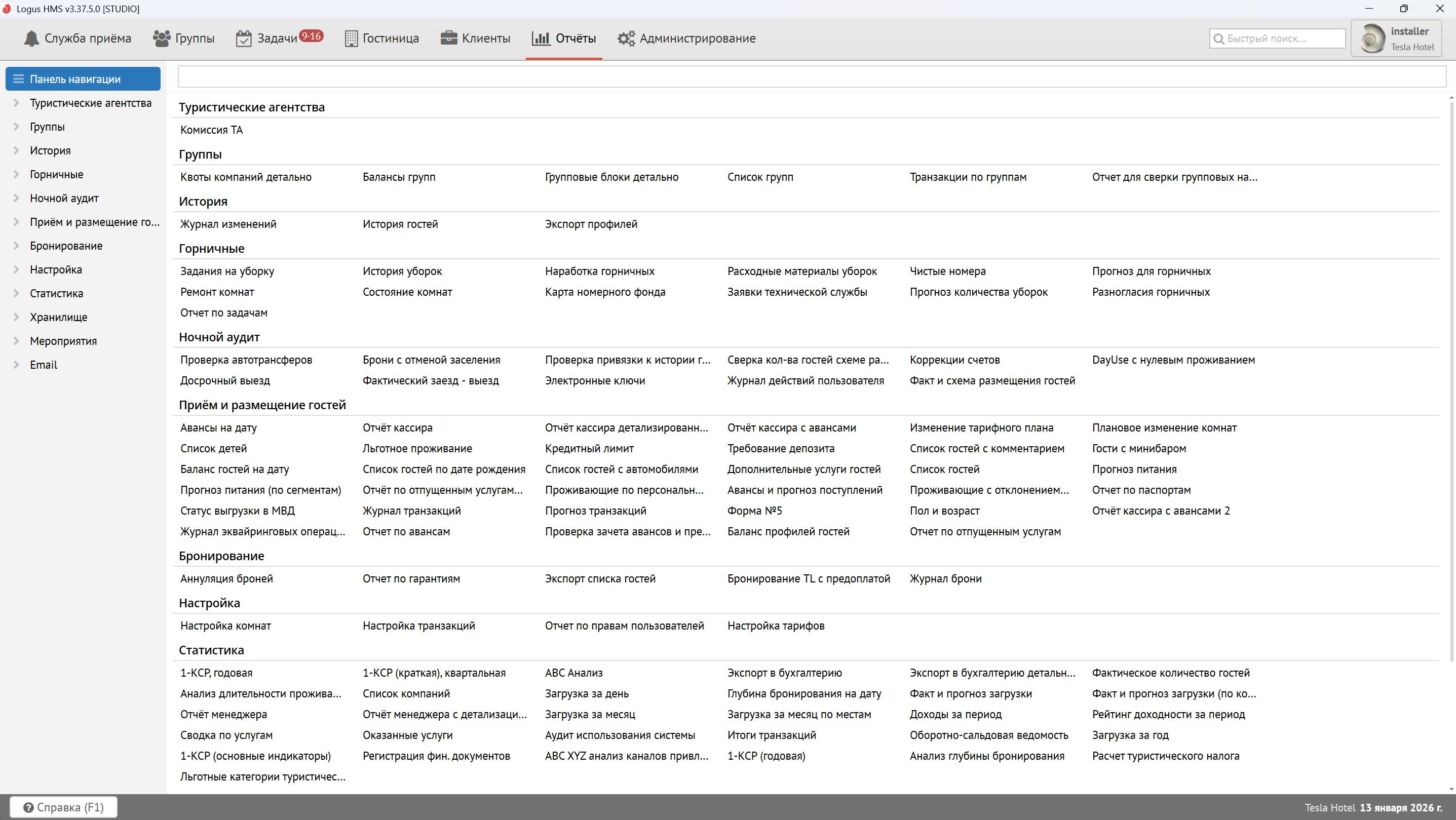The width and height of the screenshot is (1456, 820).
Task: Click the briefcase icon for Клиенты
Action: tap(449, 38)
